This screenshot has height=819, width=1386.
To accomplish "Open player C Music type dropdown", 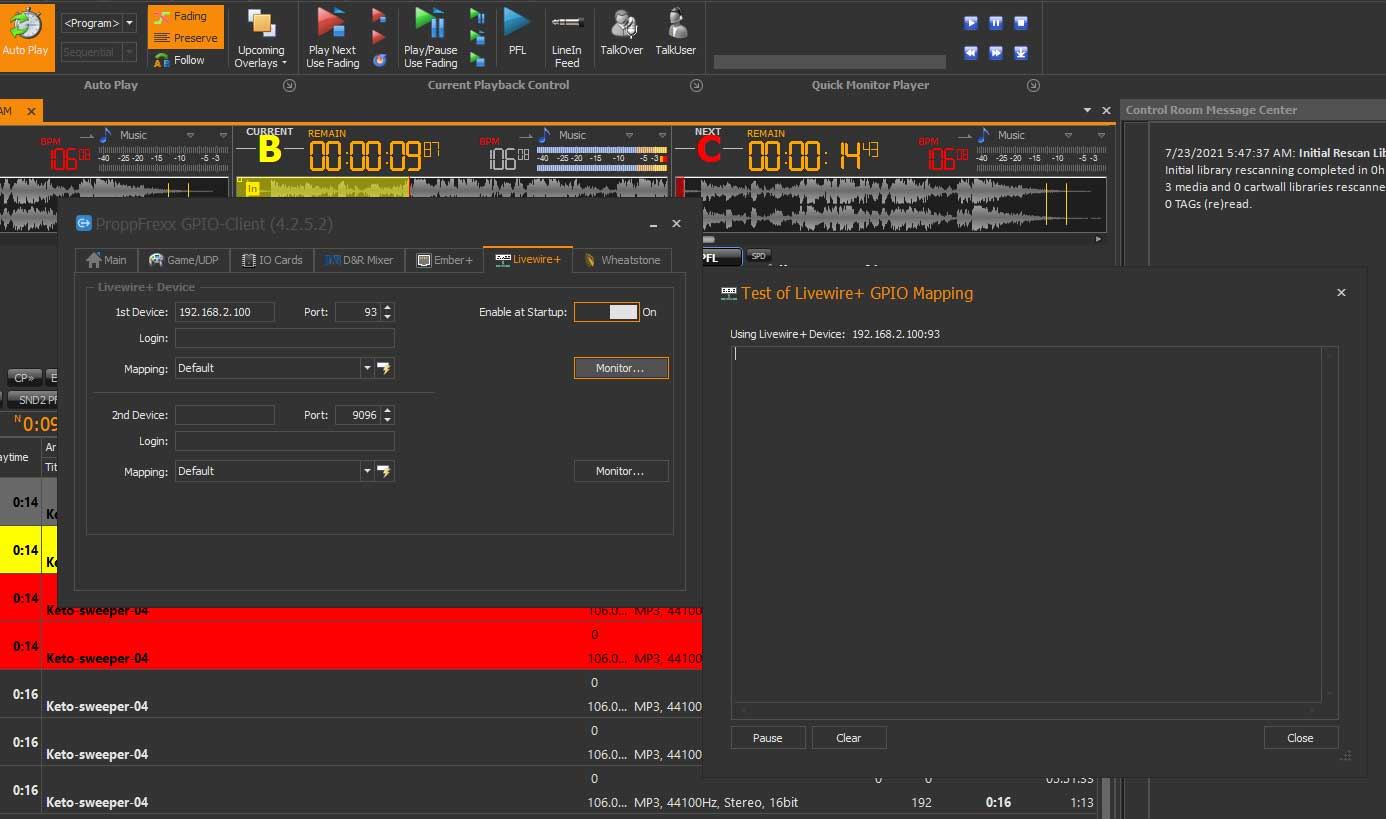I will (x=1068, y=135).
